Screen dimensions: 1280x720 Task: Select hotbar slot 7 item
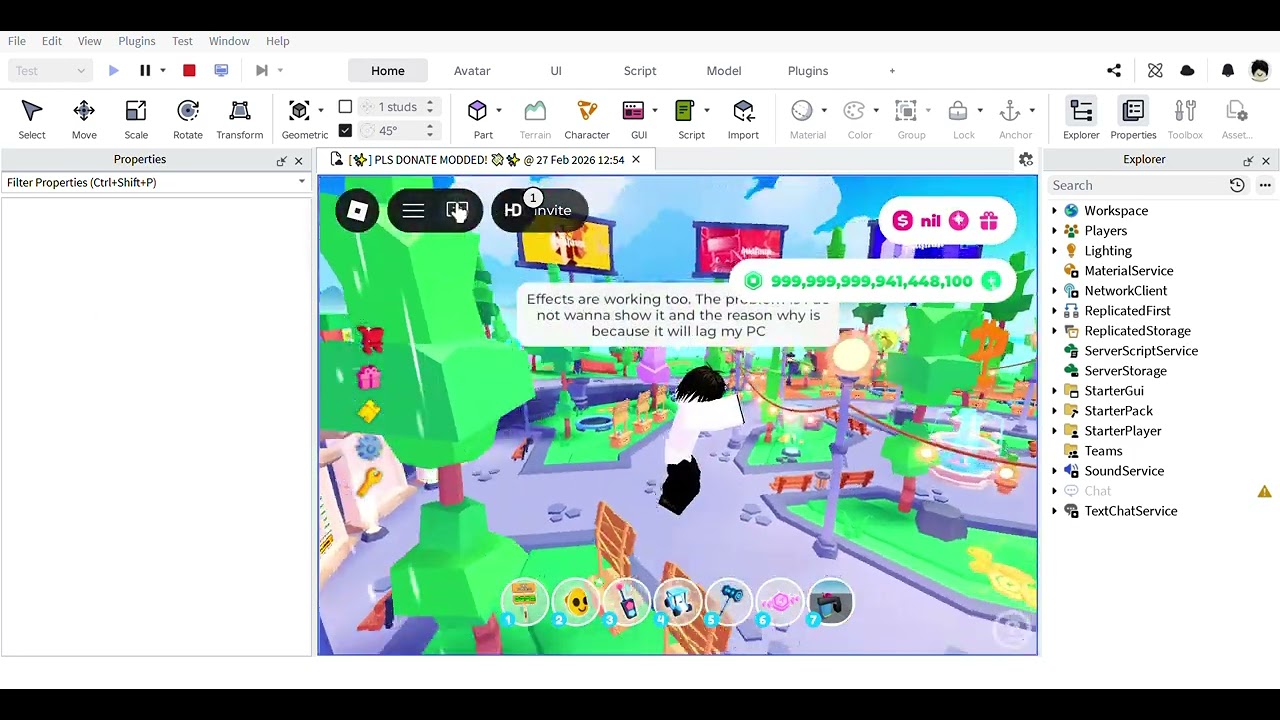pos(830,602)
